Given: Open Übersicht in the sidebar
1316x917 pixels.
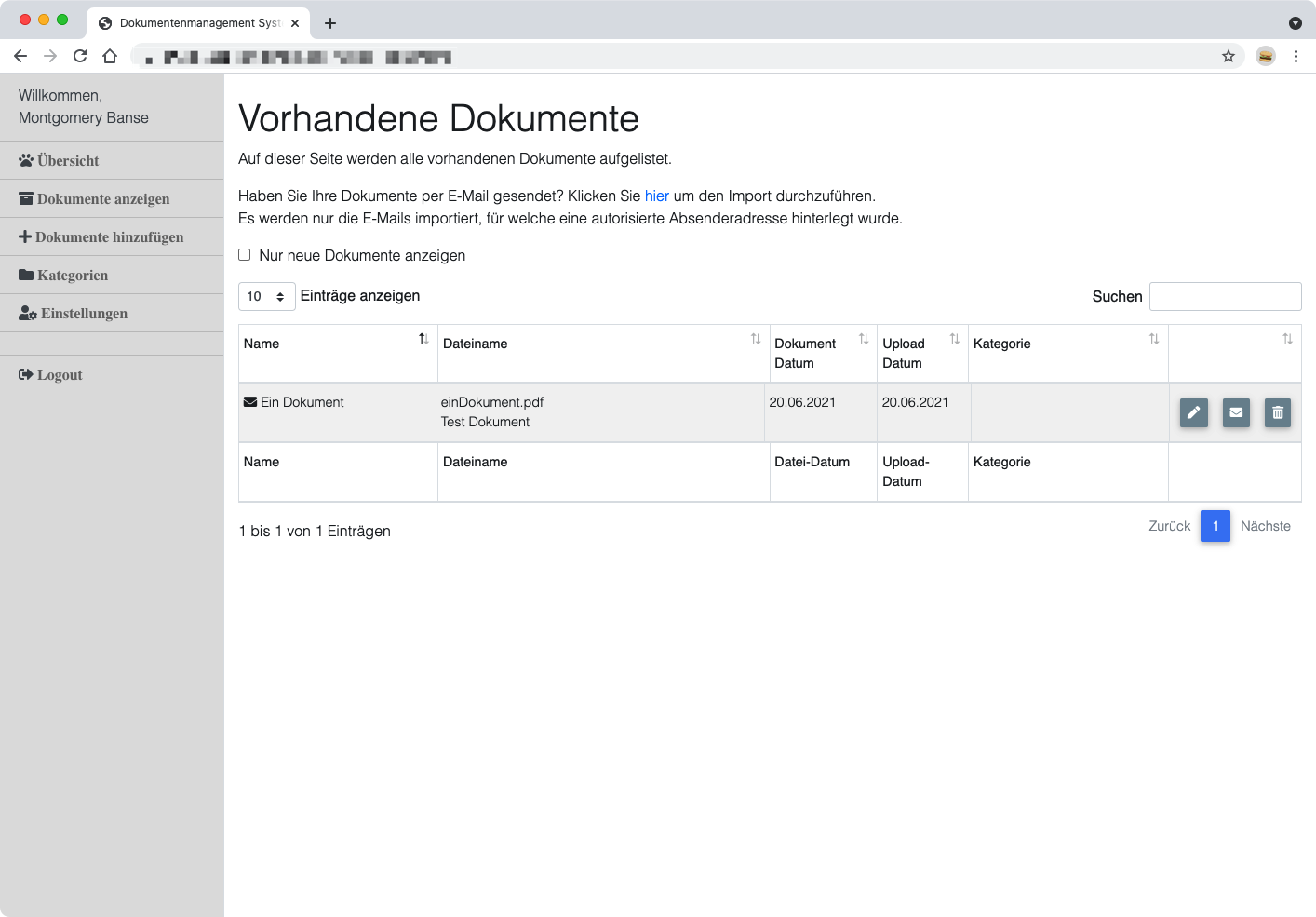Looking at the screenshot, I should click(112, 160).
